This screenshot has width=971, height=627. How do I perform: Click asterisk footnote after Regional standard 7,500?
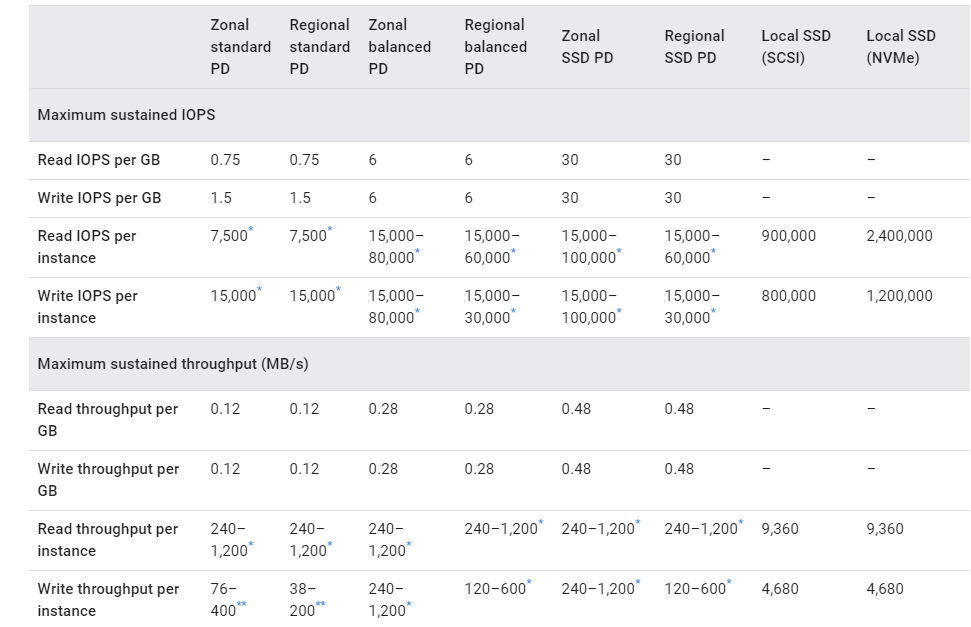coord(329,229)
